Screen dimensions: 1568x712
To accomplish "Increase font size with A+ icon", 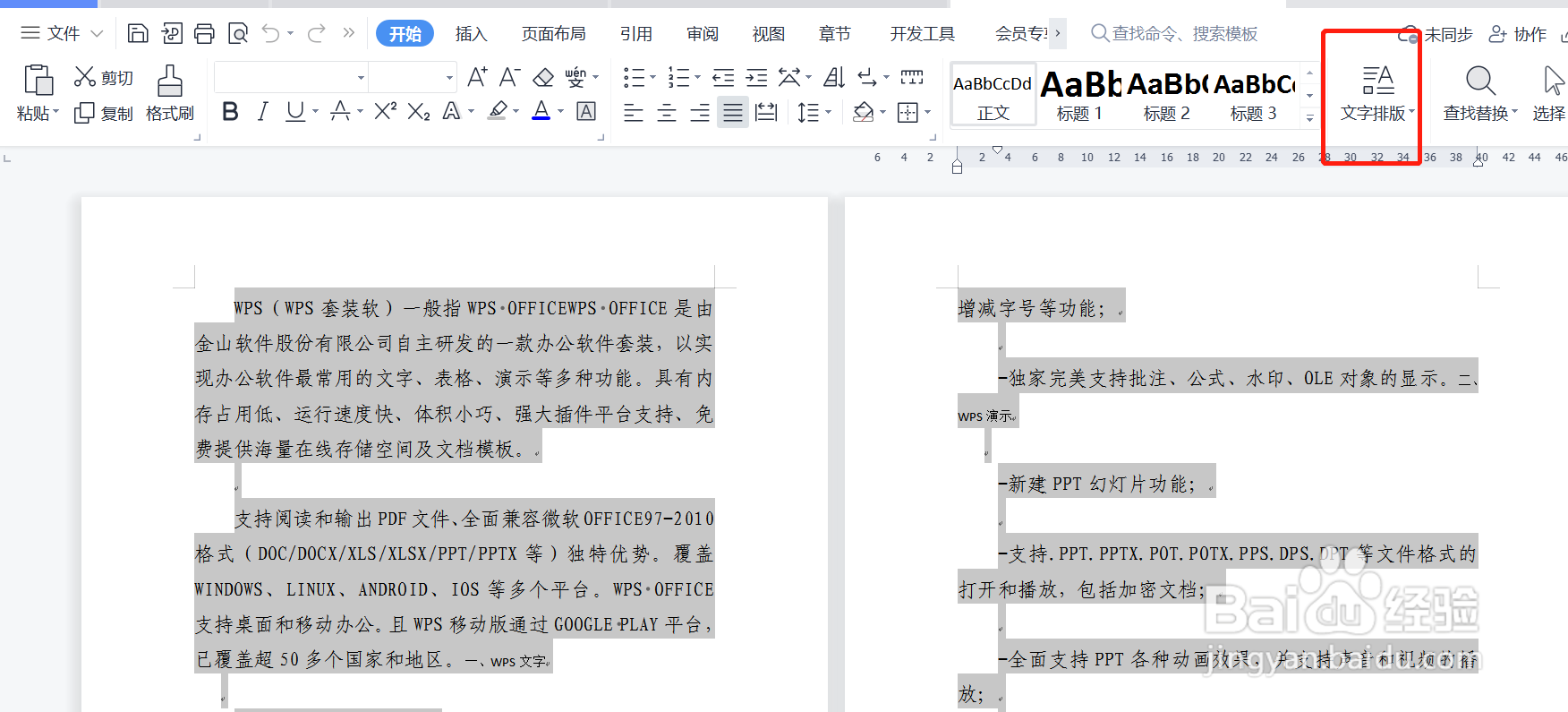I will (x=477, y=77).
